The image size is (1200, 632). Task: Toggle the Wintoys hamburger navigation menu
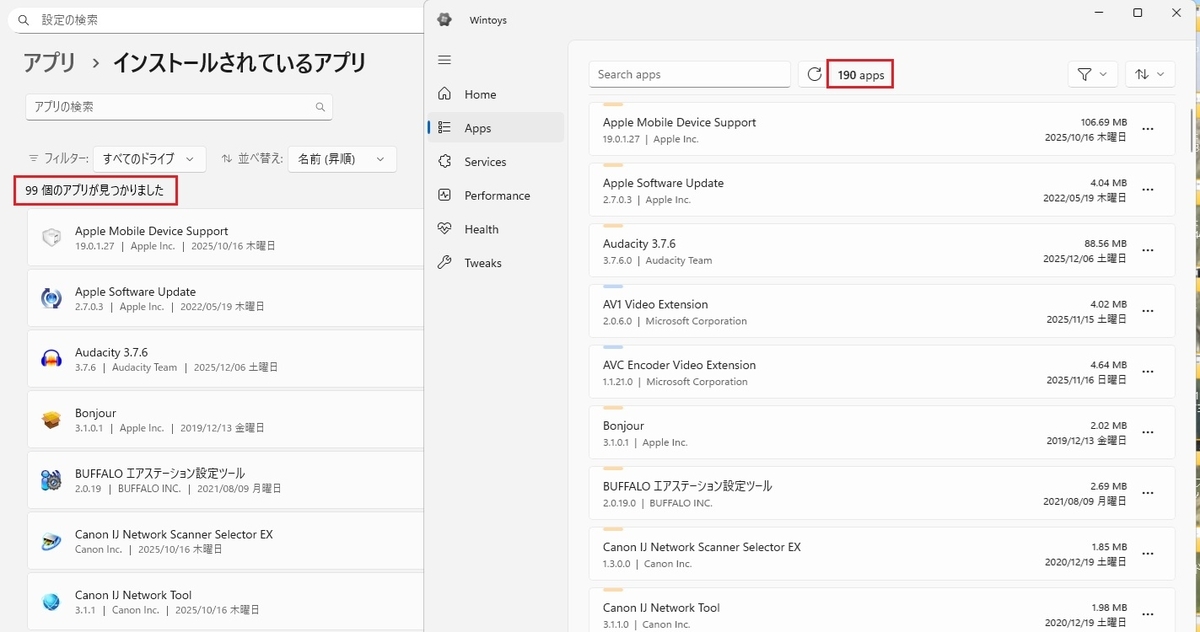coord(445,60)
